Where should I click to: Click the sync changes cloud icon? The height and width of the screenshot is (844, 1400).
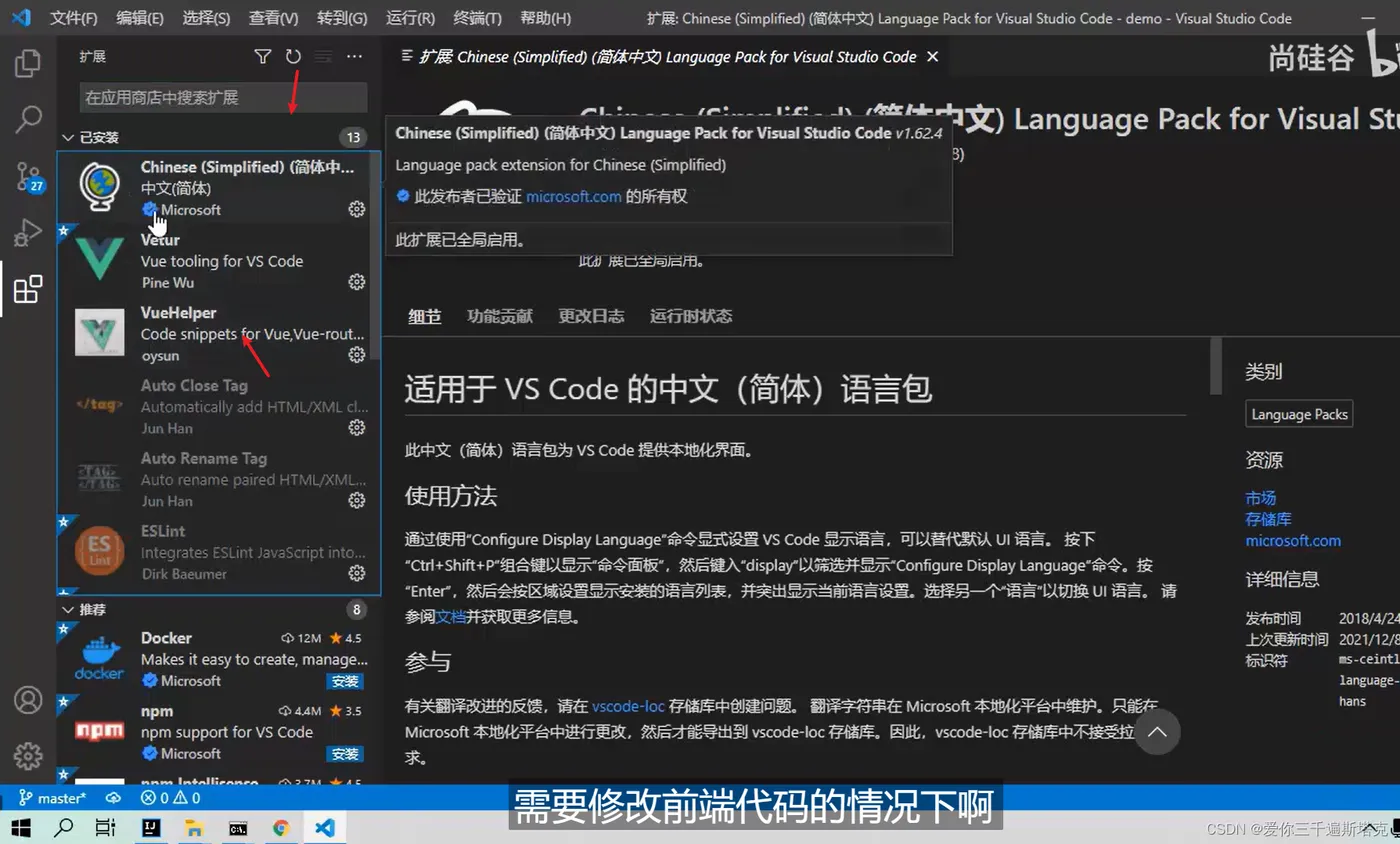coord(113,798)
